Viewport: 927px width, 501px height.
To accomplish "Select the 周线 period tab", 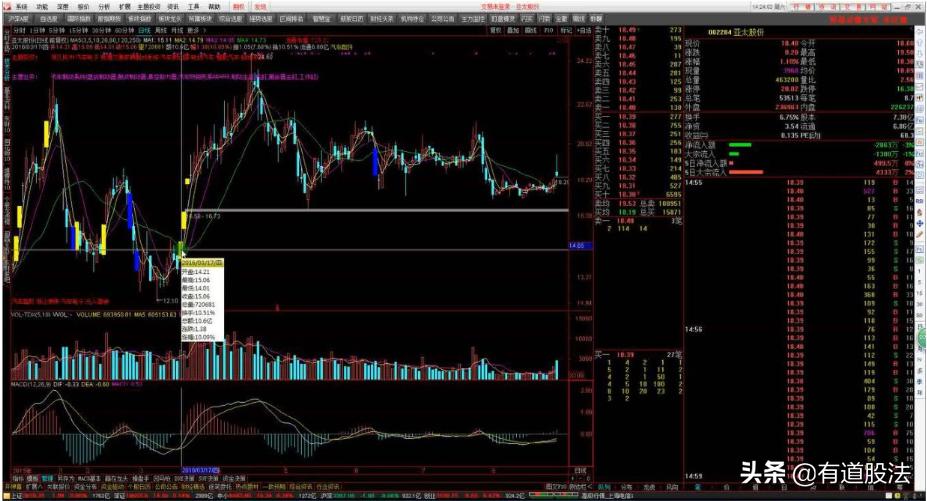I will point(161,30).
